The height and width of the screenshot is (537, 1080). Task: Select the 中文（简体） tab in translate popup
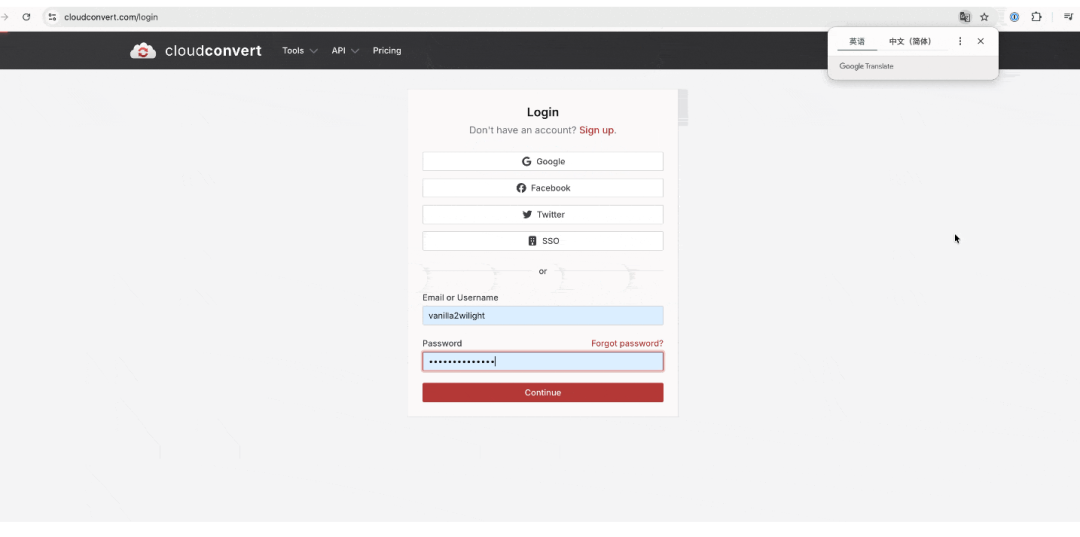click(909, 42)
